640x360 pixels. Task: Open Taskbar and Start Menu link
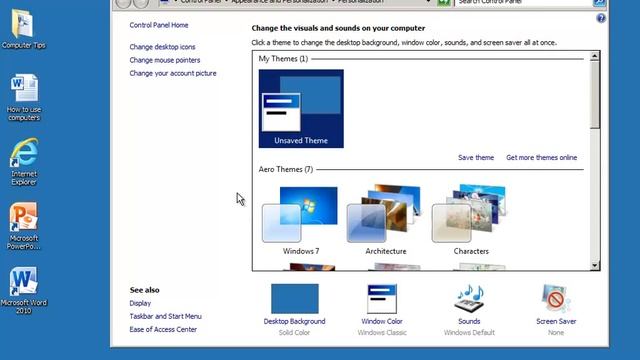pos(165,316)
